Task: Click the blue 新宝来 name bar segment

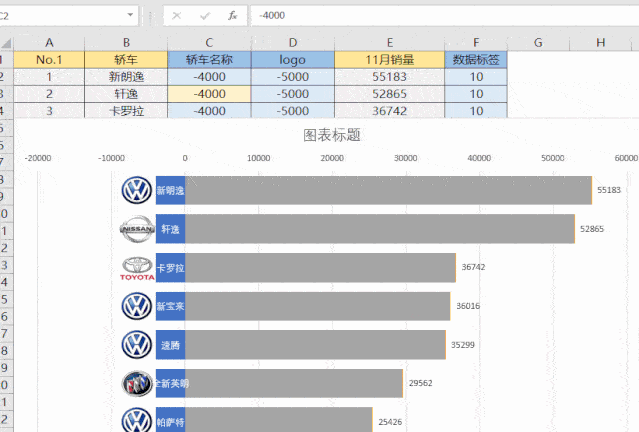Action: click(170, 306)
